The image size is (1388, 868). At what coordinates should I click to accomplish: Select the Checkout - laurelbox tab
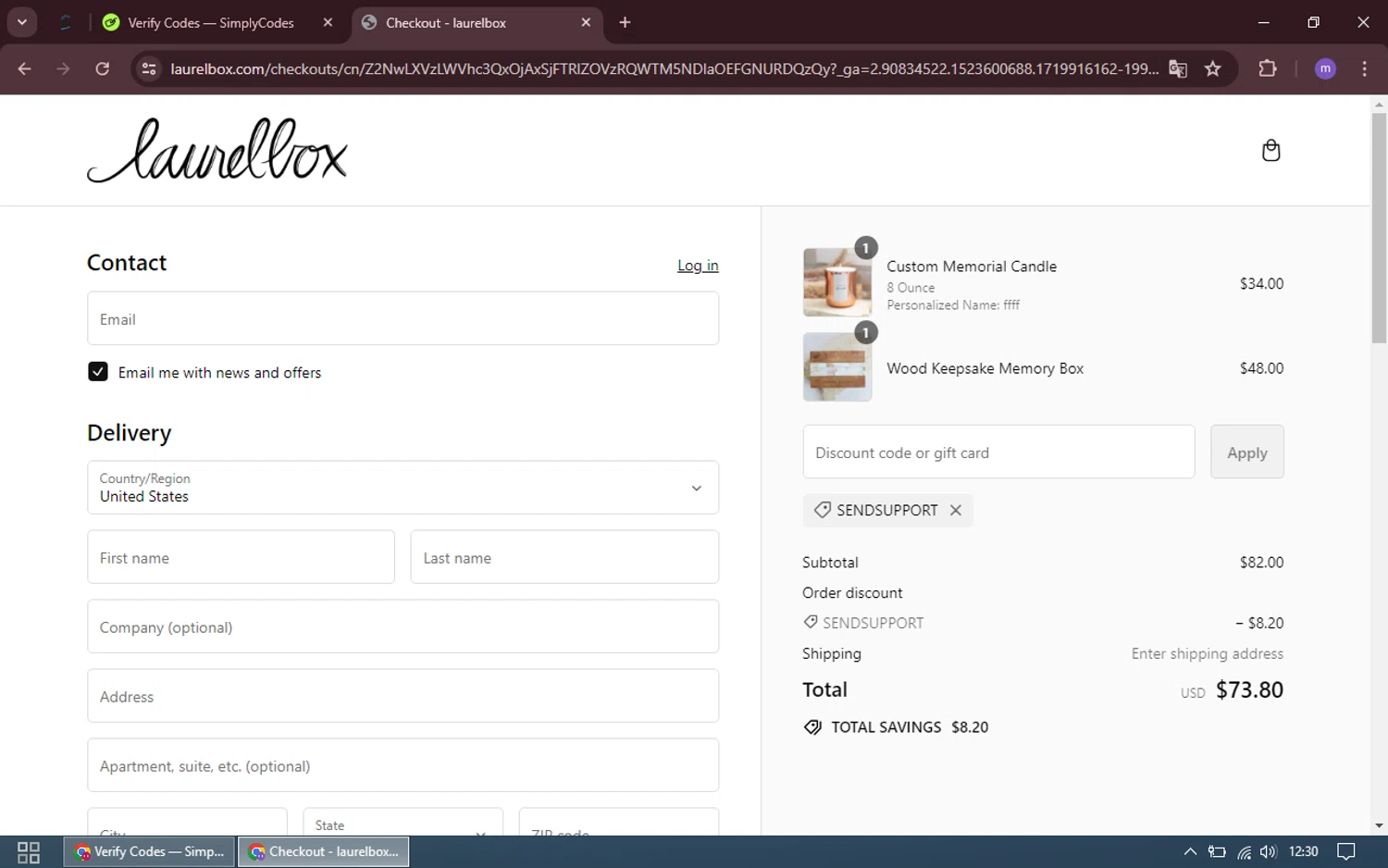pyautogui.click(x=477, y=22)
